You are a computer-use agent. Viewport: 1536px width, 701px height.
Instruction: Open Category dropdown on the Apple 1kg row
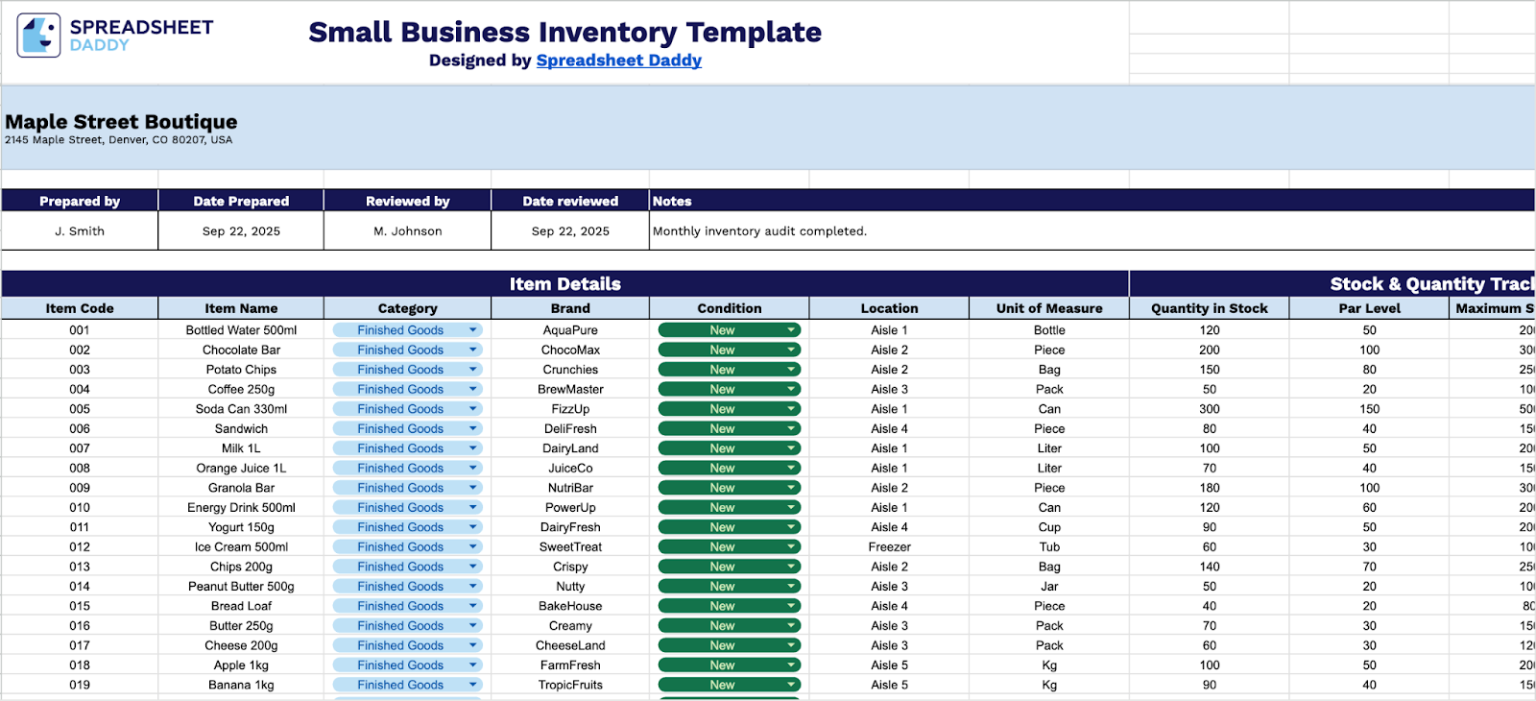point(472,664)
